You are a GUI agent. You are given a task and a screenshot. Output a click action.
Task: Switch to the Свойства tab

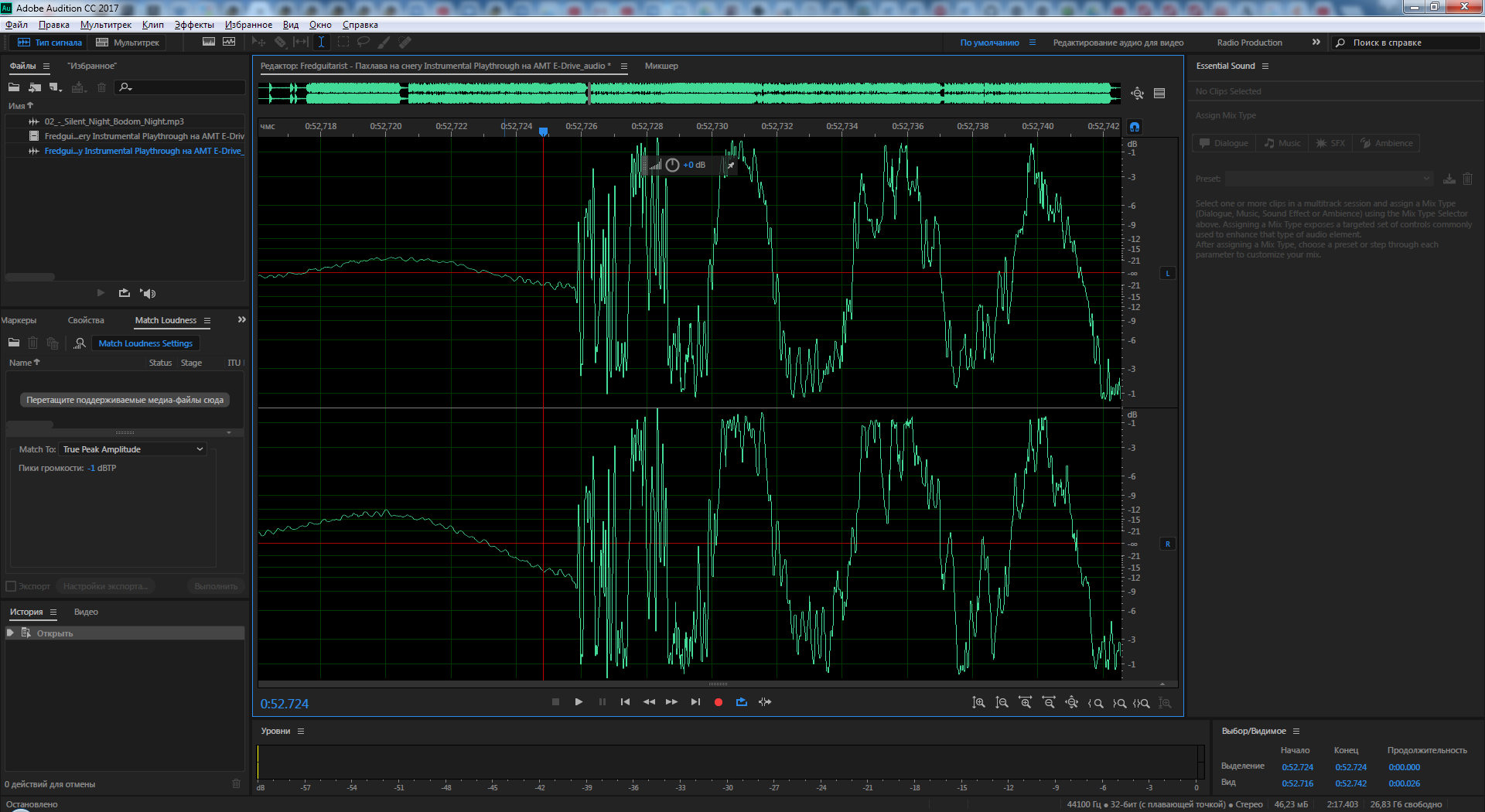point(86,320)
